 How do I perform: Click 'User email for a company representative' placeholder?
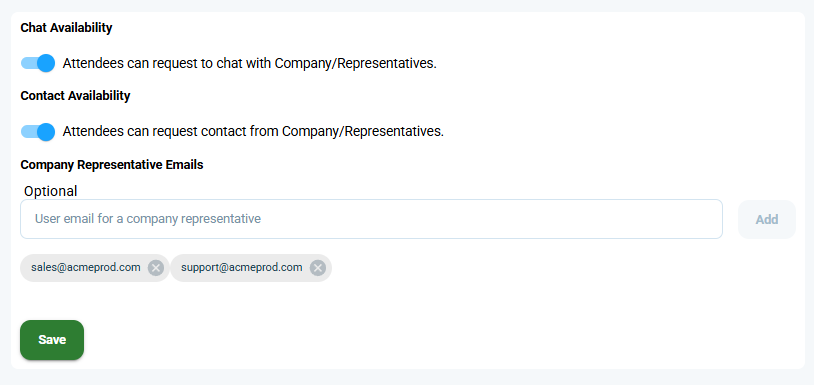coord(147,219)
